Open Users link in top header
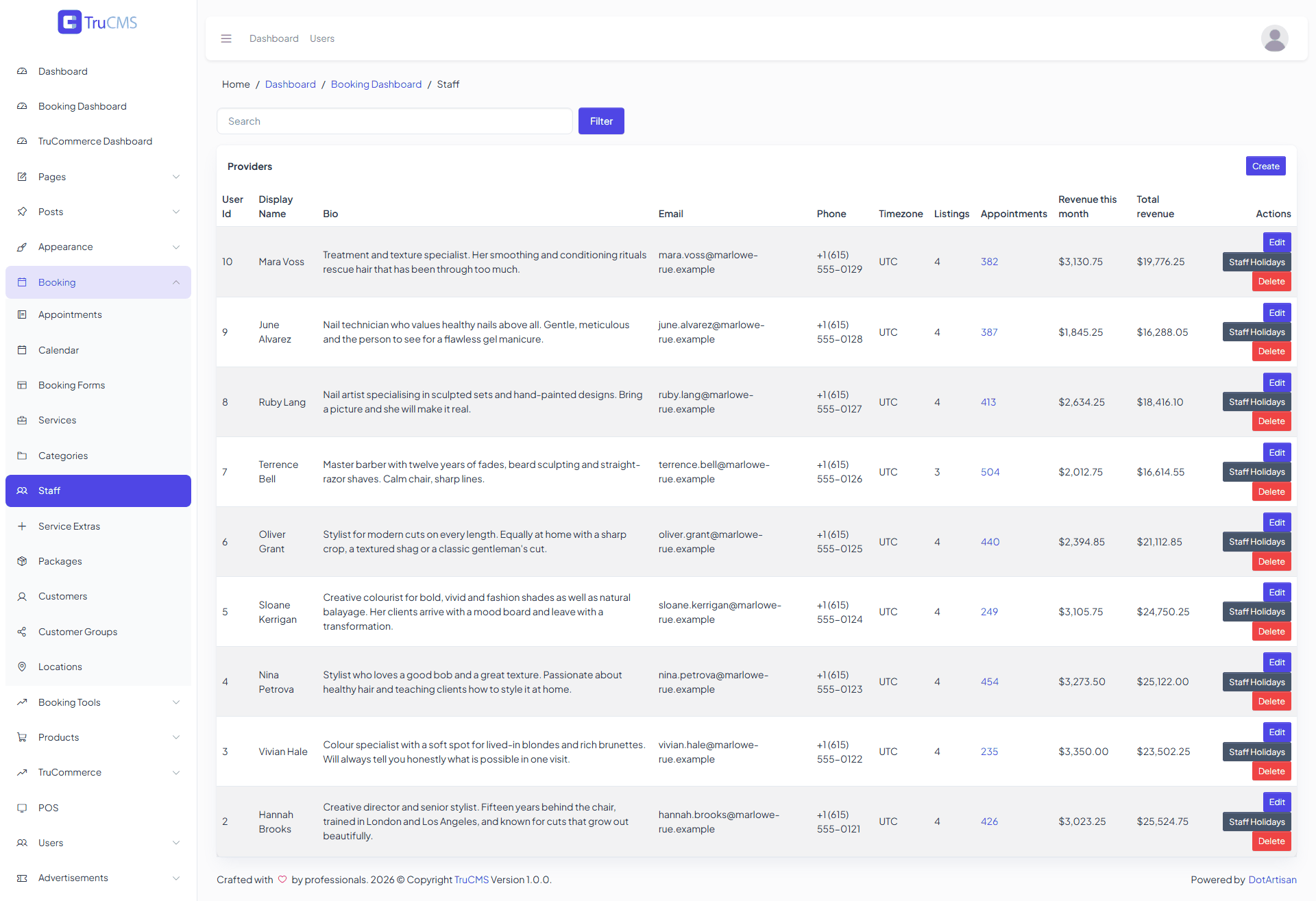 [322, 38]
